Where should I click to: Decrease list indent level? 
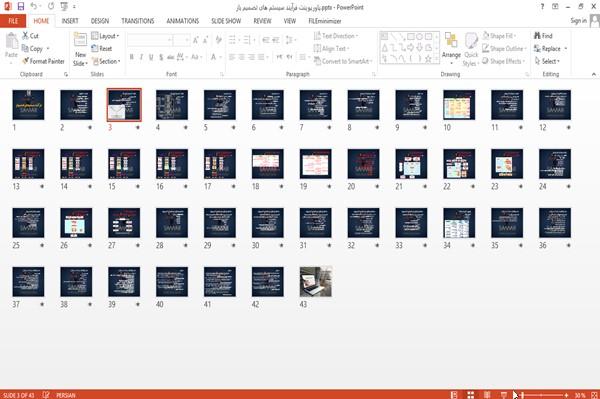(x=266, y=40)
